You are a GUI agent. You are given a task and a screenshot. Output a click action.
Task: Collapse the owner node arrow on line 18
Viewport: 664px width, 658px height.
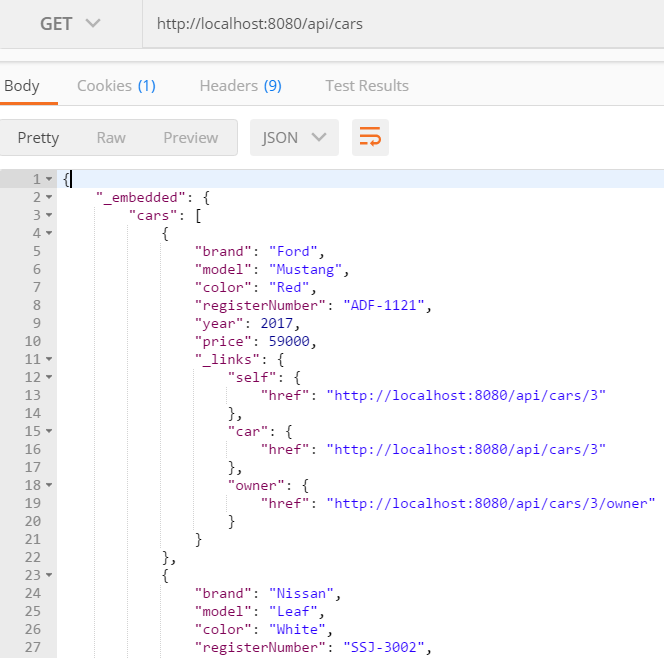[49, 485]
